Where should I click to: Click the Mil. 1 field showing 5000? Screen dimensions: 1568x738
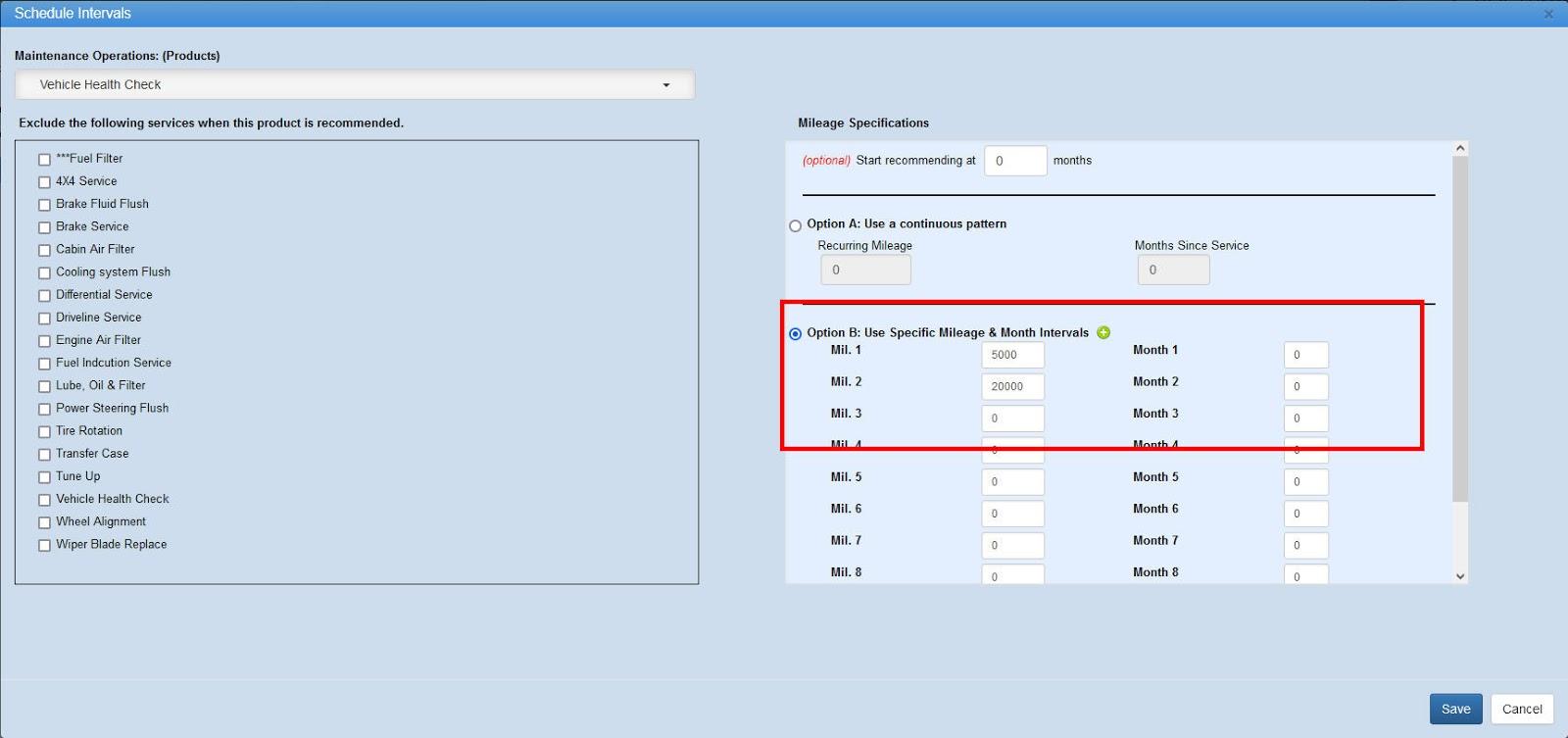coord(1012,355)
